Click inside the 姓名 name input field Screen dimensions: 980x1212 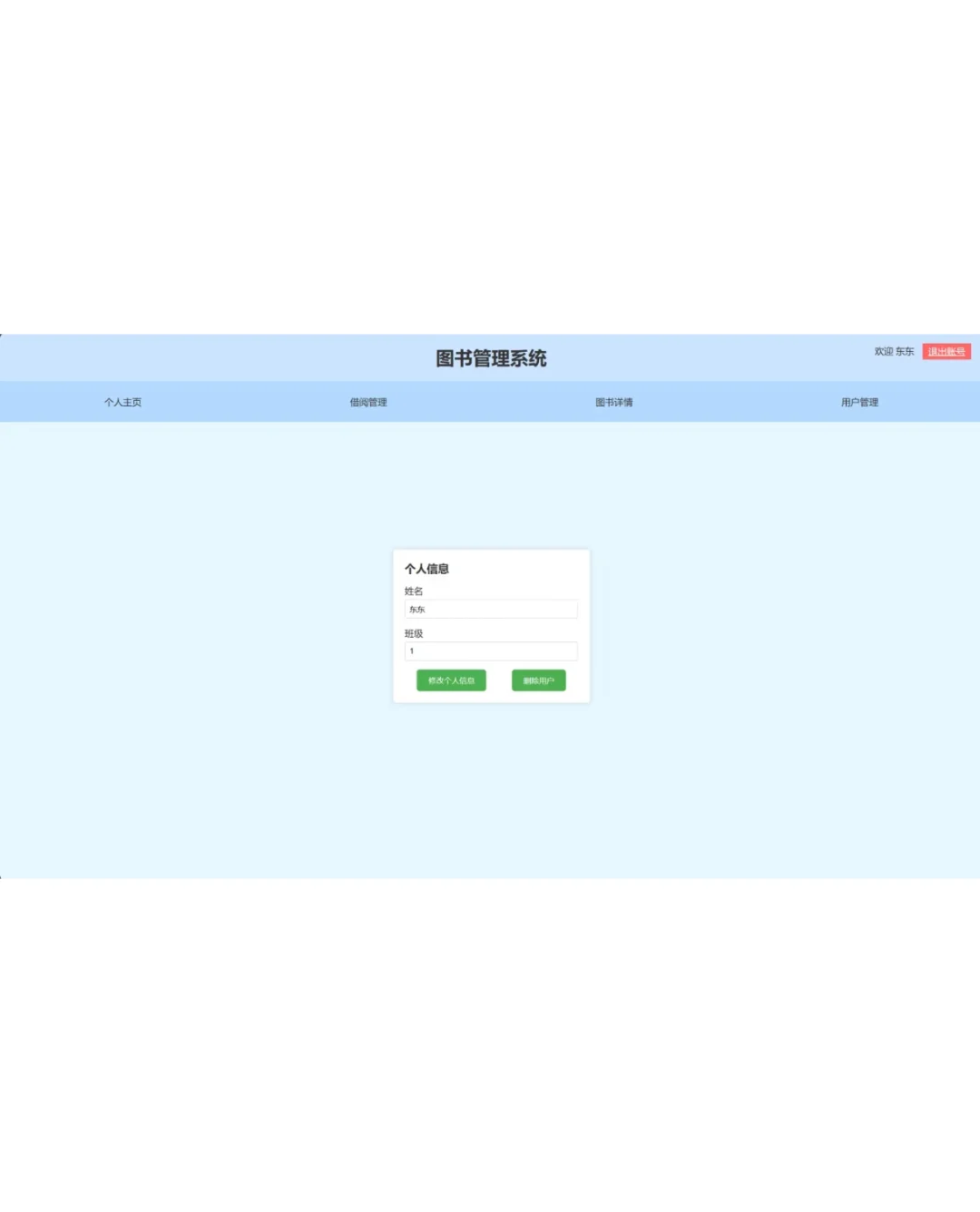point(490,609)
